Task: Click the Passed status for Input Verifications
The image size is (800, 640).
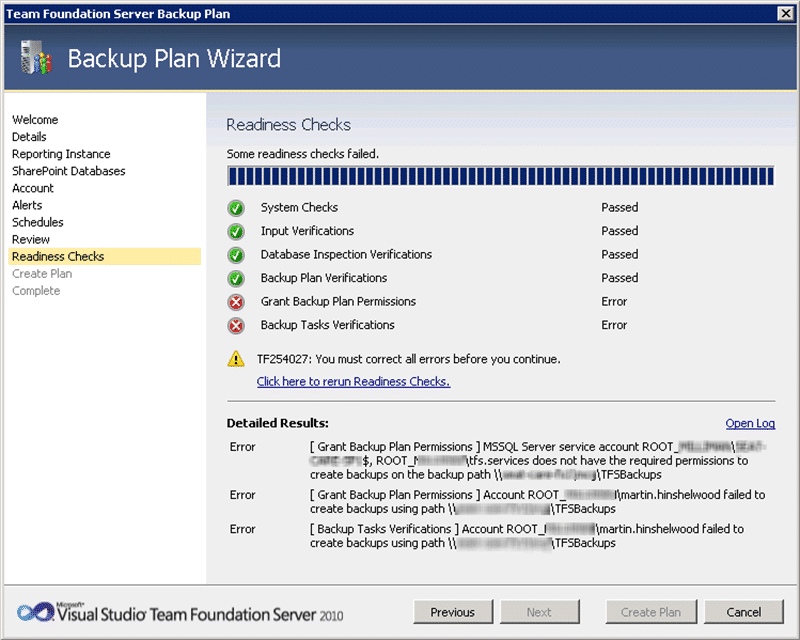Action: 619,231
